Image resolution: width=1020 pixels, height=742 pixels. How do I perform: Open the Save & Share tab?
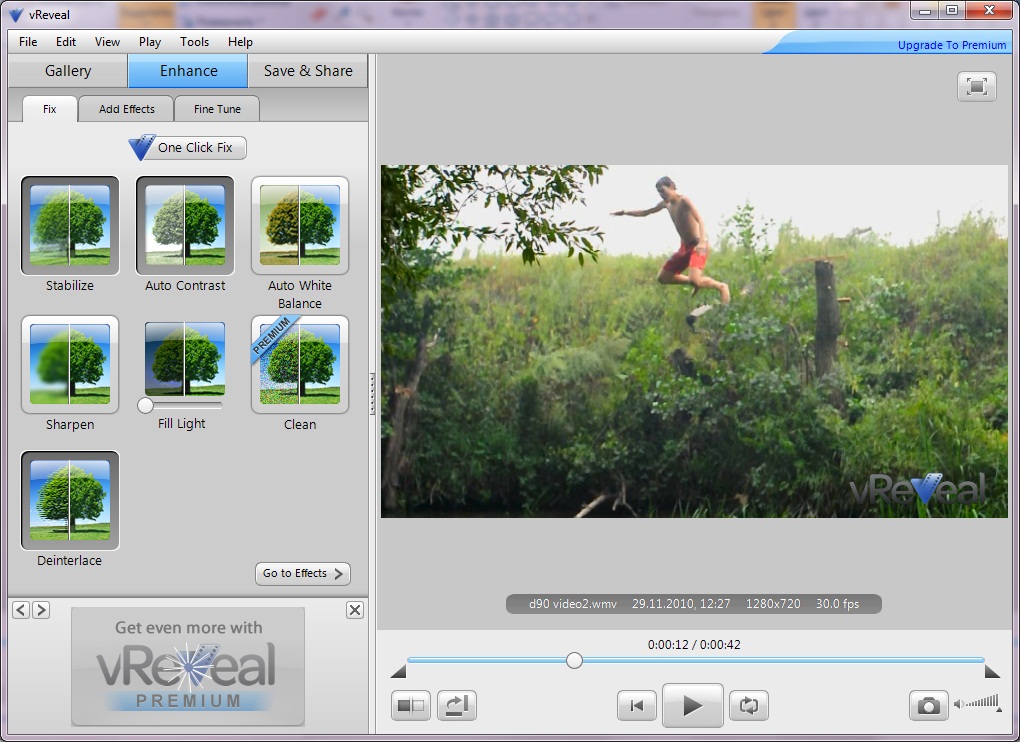tap(308, 71)
